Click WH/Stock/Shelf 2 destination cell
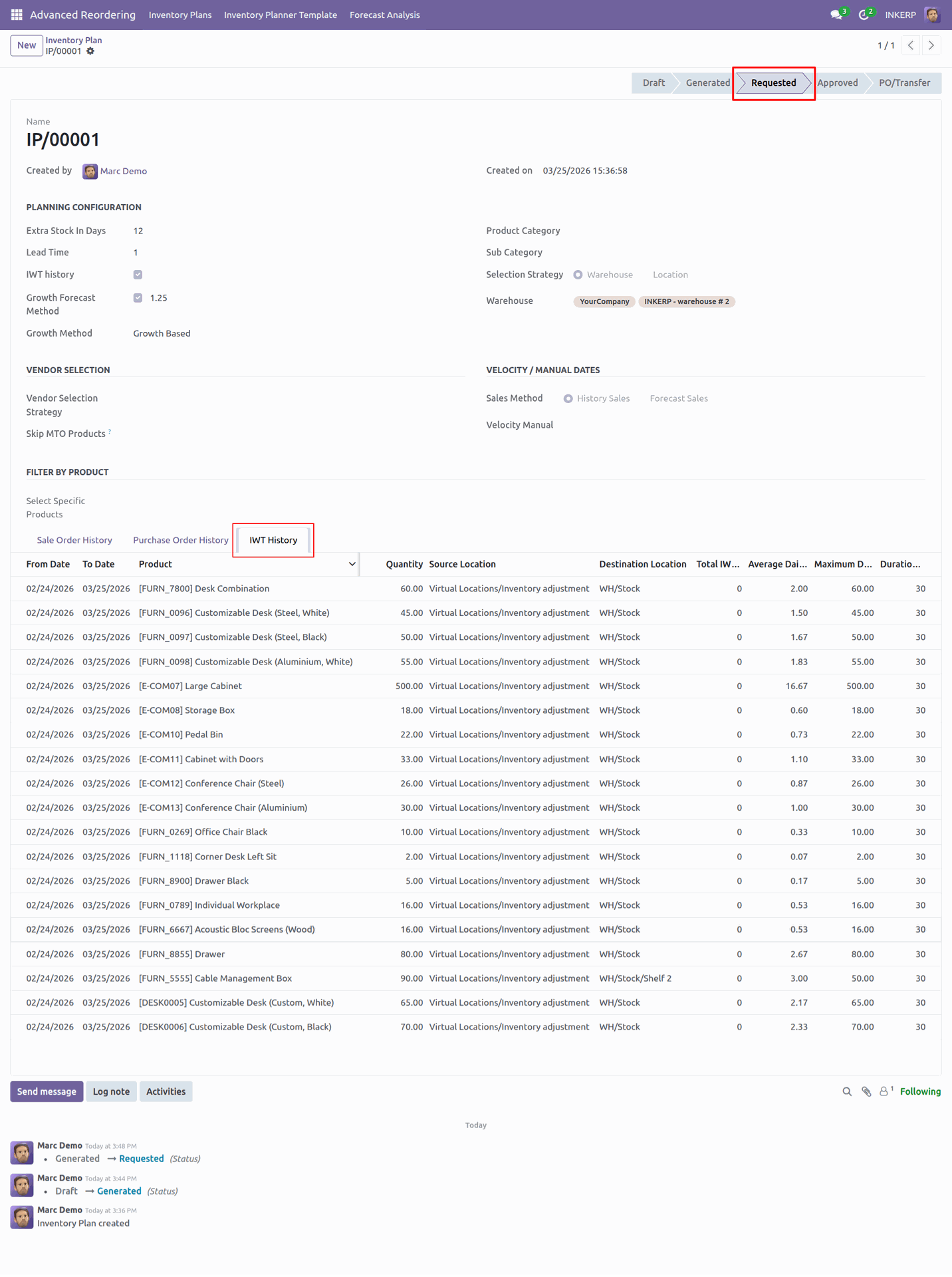Screen dimensions: 952x1277 point(636,978)
